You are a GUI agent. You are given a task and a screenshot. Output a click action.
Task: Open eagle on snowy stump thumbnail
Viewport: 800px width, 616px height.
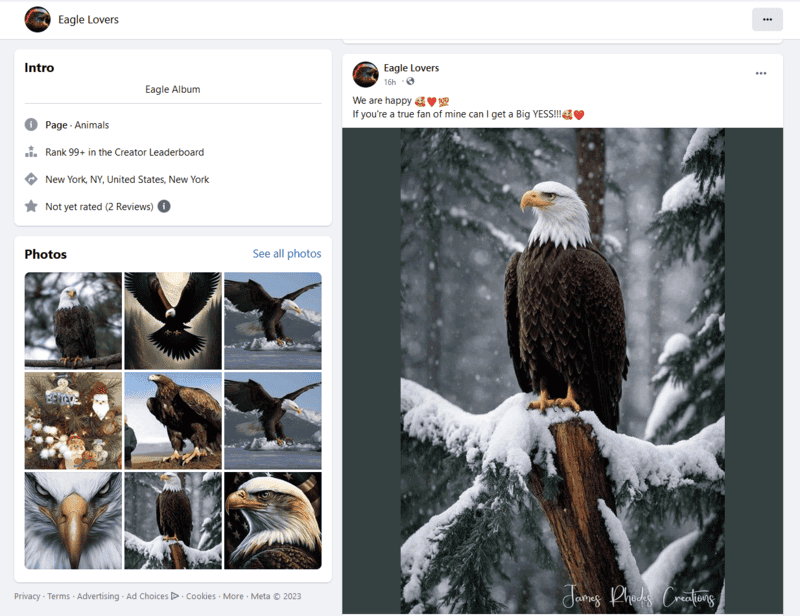173,520
